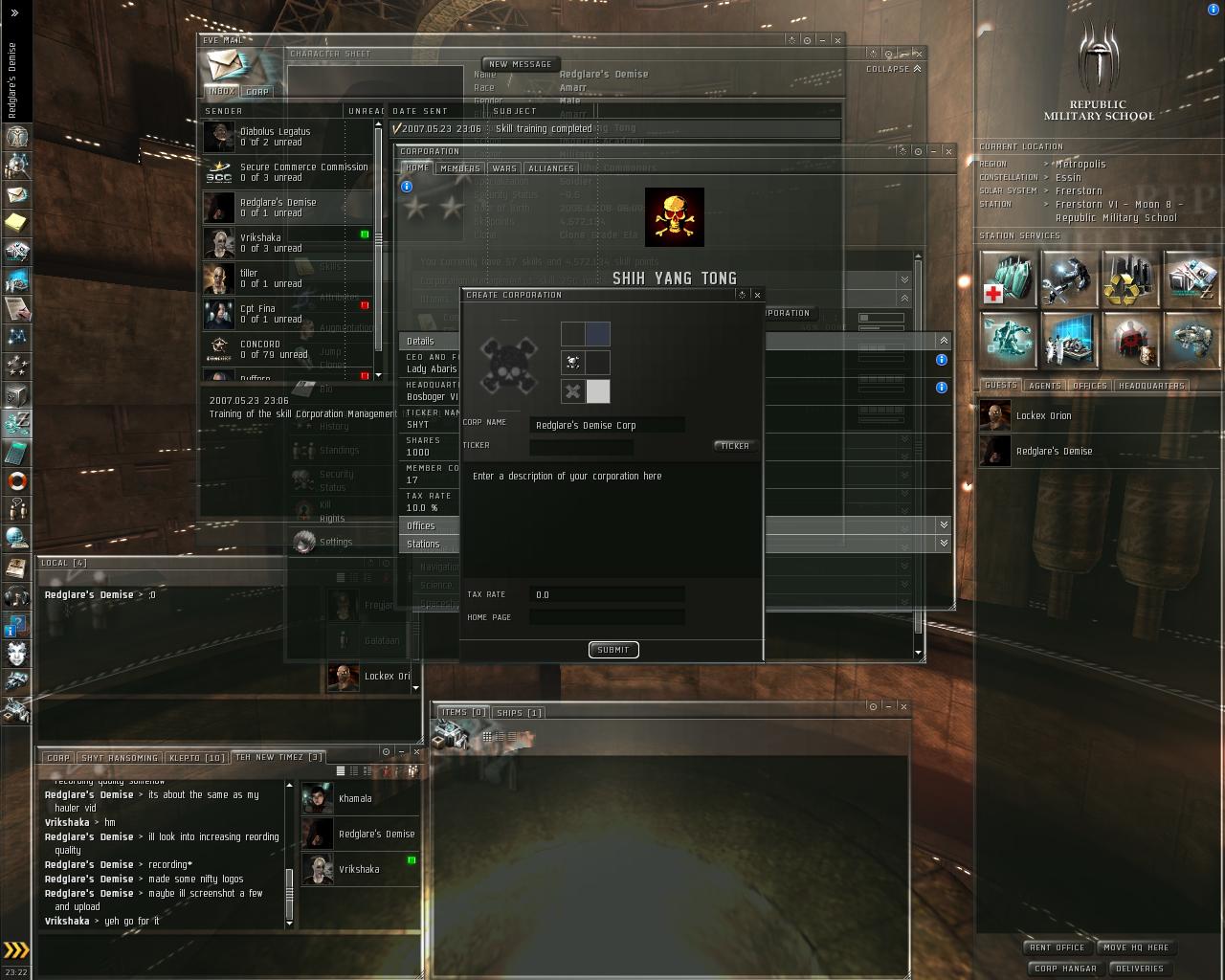Switch to Agents tab in station panel
Viewport: 1225px width, 980px height.
click(1044, 386)
